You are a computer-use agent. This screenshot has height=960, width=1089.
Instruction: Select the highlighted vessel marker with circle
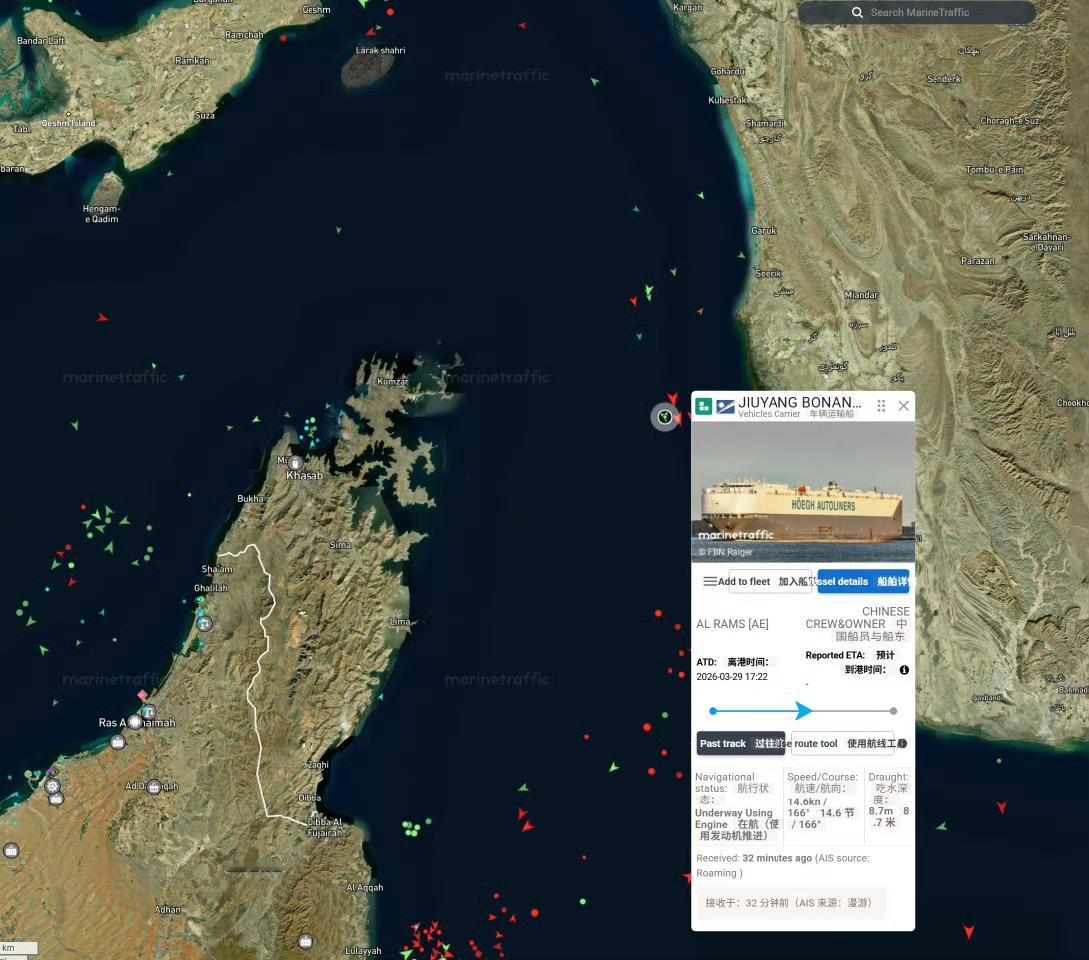pyautogui.click(x=665, y=417)
